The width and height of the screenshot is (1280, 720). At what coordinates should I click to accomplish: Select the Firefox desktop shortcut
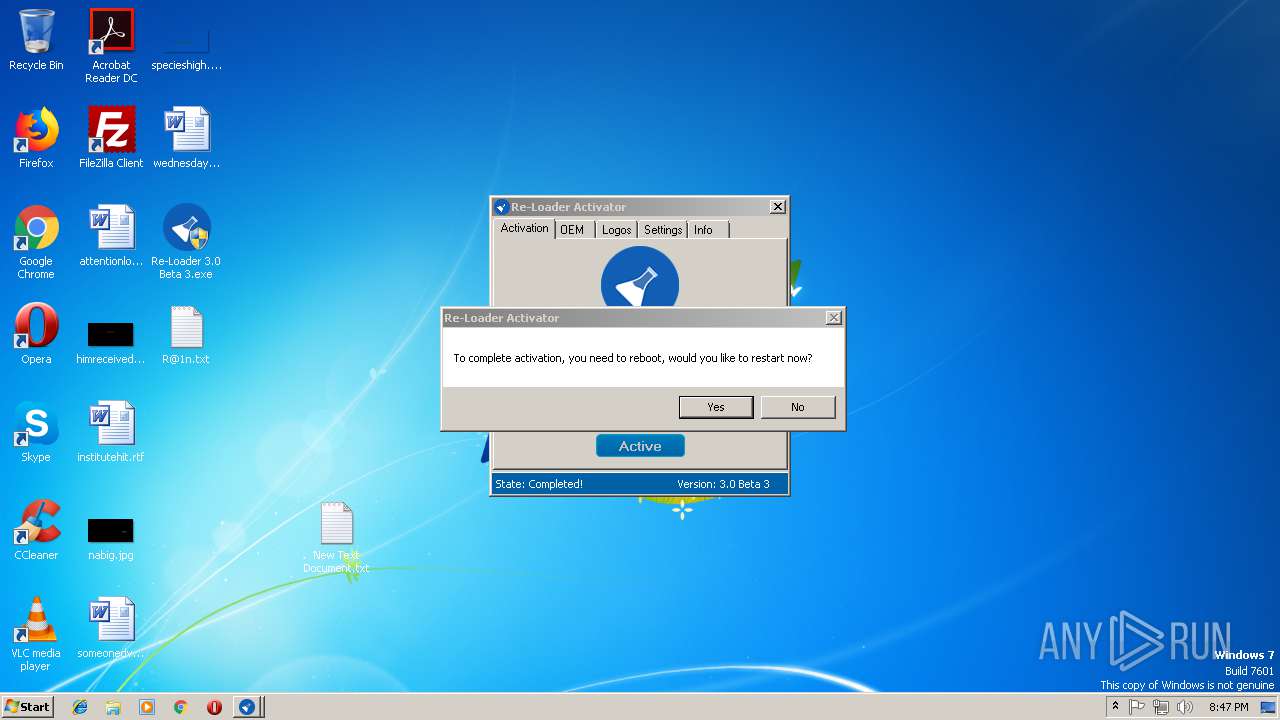pyautogui.click(x=36, y=138)
